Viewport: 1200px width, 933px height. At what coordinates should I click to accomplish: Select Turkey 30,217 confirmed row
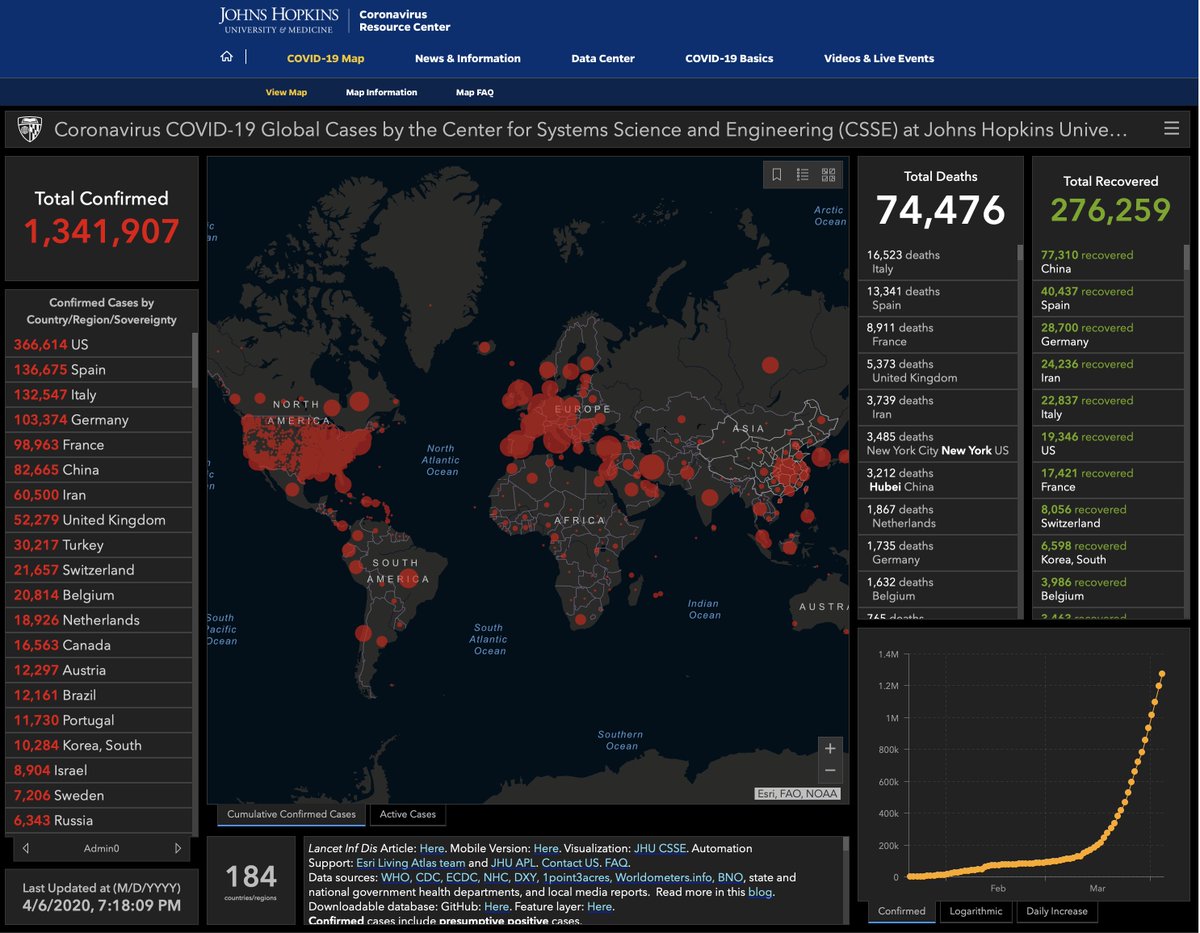[x=99, y=544]
